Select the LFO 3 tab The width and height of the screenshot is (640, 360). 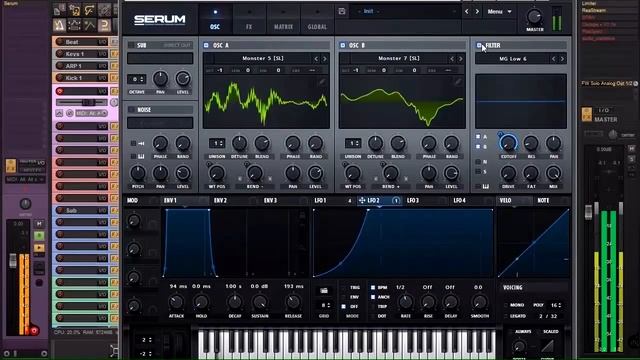pos(413,200)
